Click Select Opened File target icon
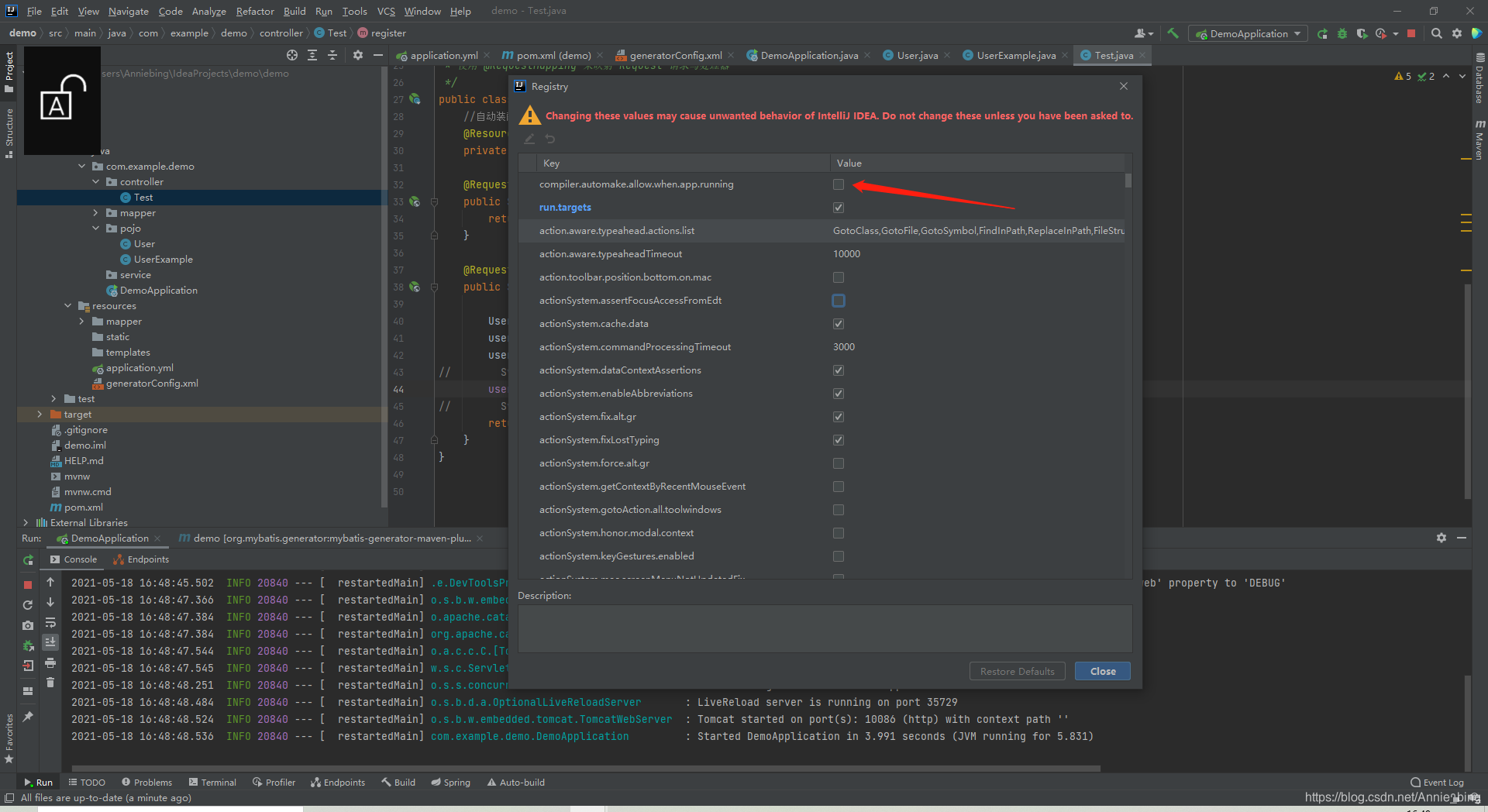1488x812 pixels. (x=291, y=55)
